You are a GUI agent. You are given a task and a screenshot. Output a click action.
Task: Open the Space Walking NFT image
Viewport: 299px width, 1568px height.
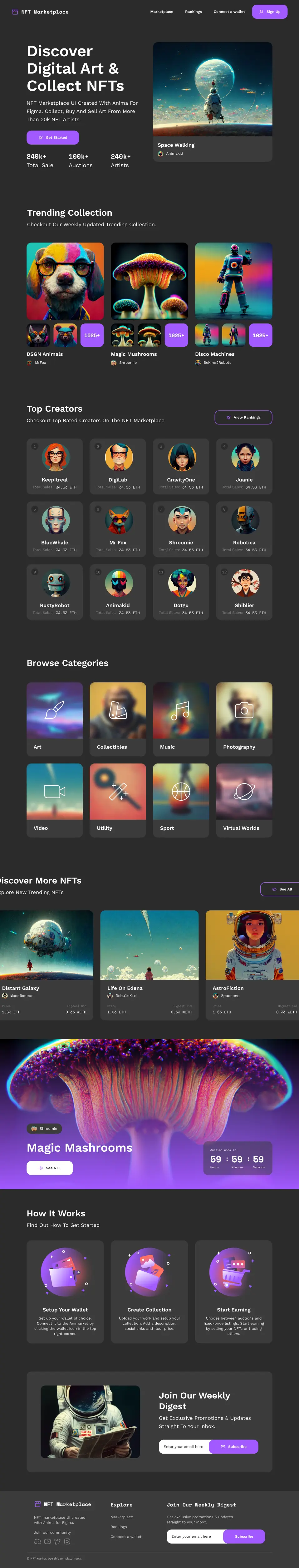point(213,89)
